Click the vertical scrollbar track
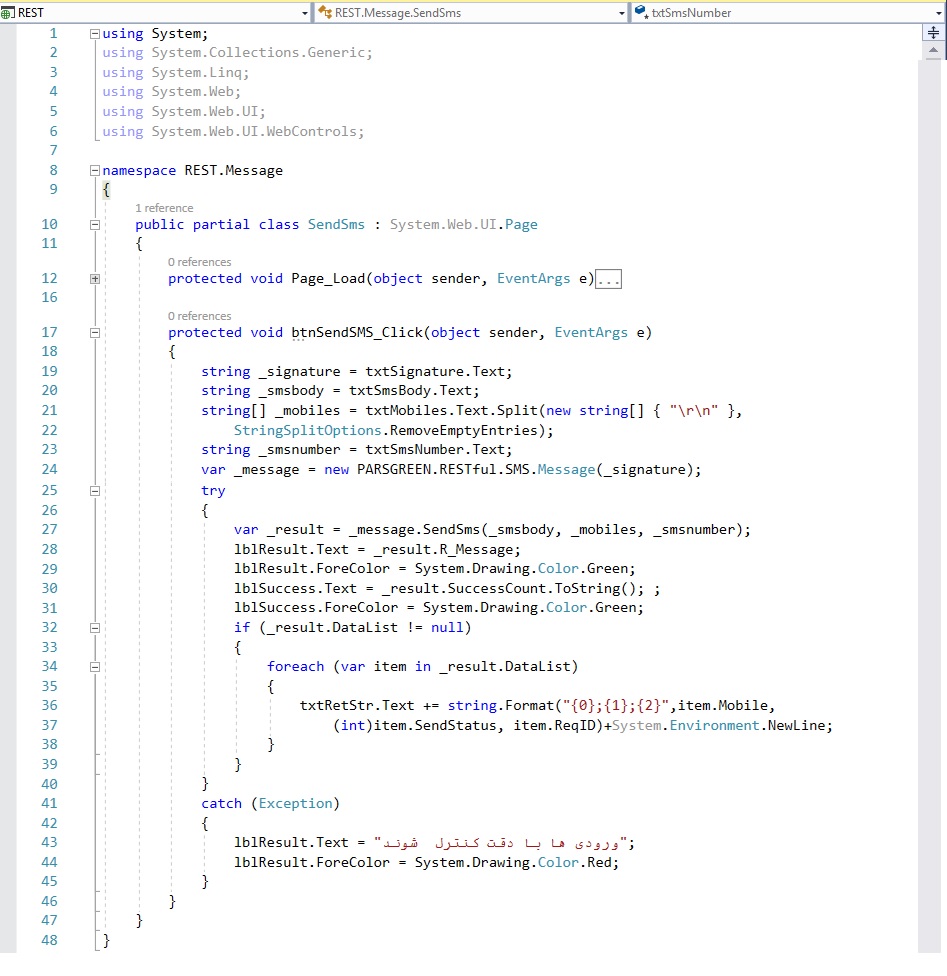 (934, 500)
